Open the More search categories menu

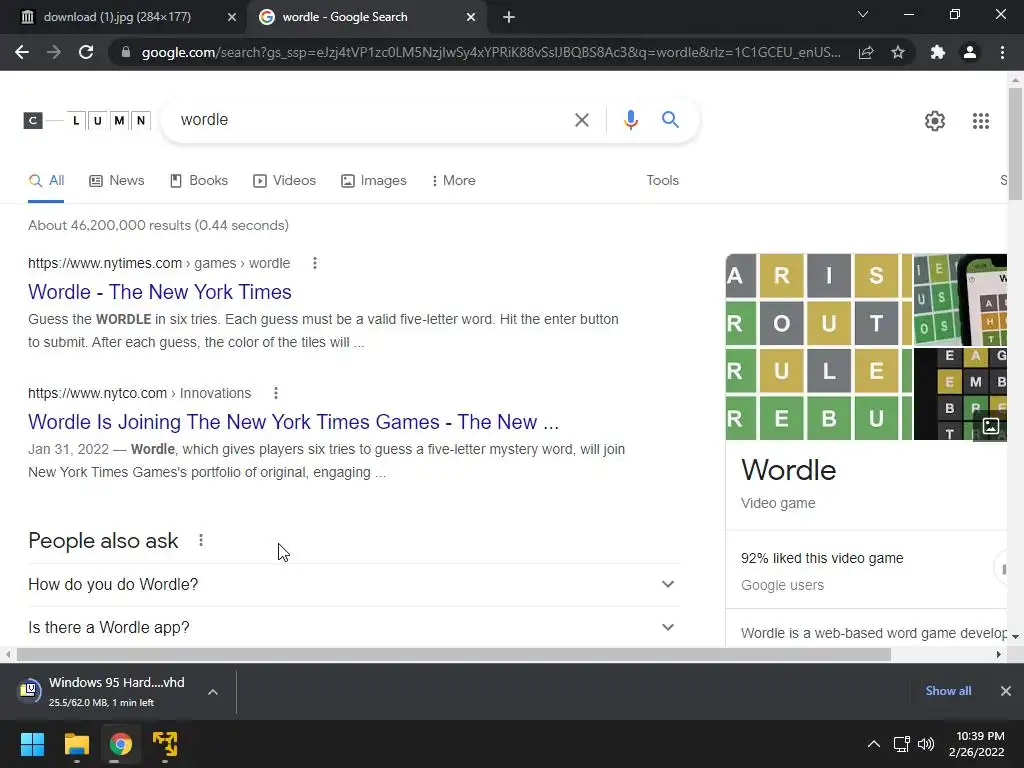[453, 180]
